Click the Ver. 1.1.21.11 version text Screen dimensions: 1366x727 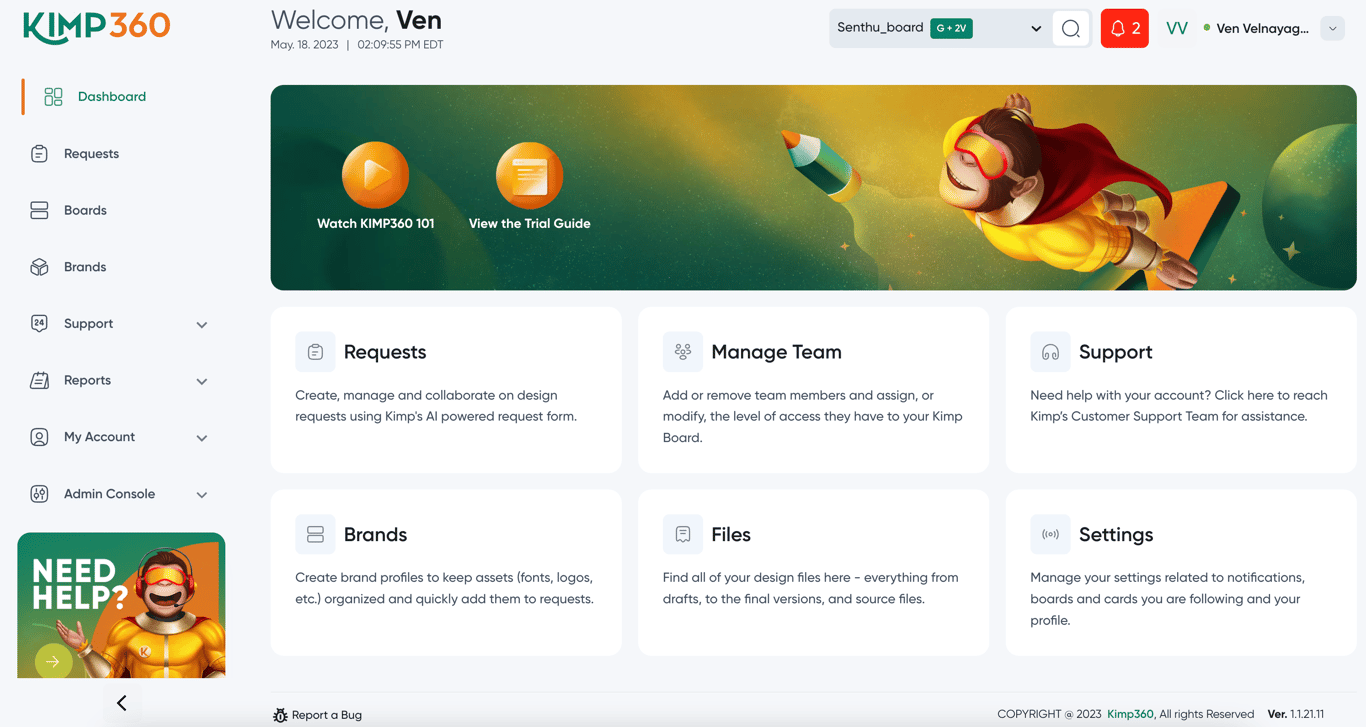point(1296,715)
